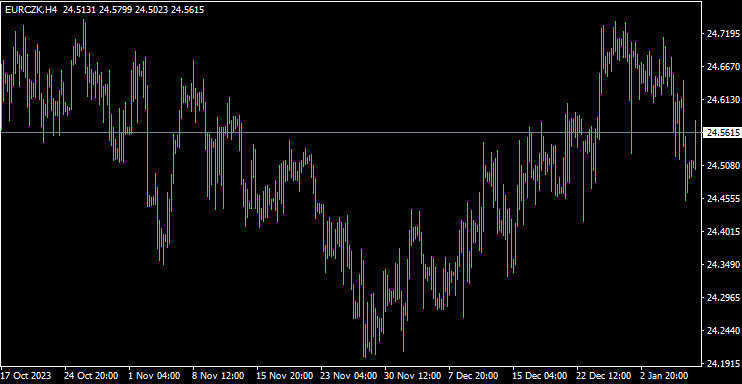Screen dimensions: 742x384
Task: Select the 17 Oct 2023 time marker
Action: tap(27, 376)
